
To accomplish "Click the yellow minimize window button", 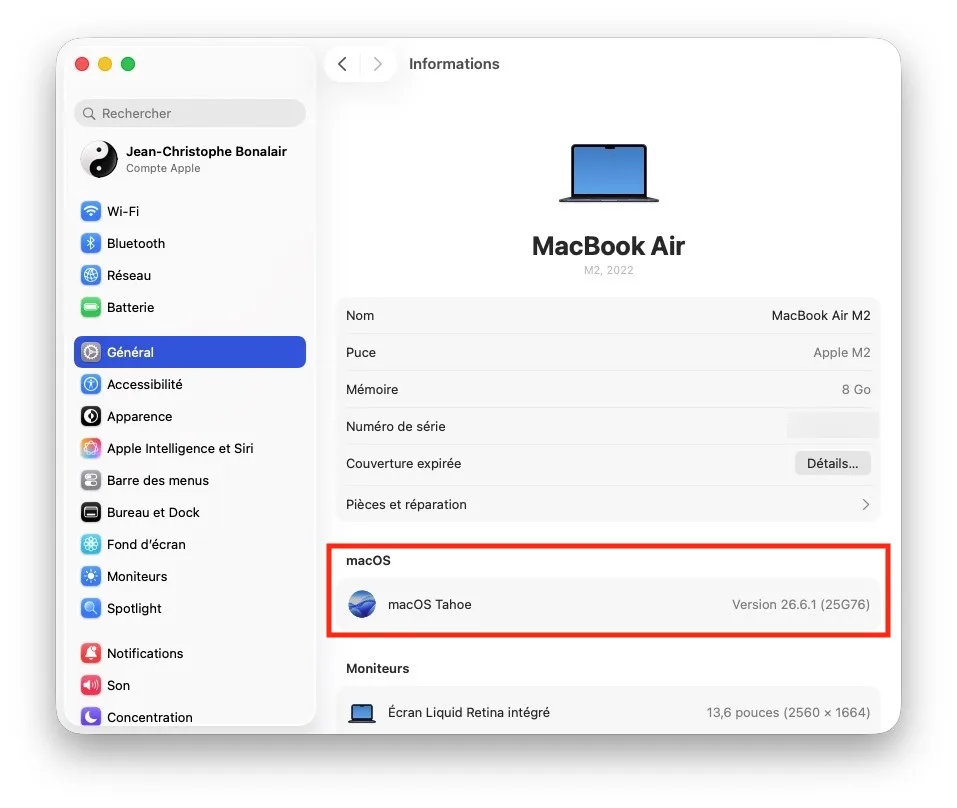I will pyautogui.click(x=105, y=64).
